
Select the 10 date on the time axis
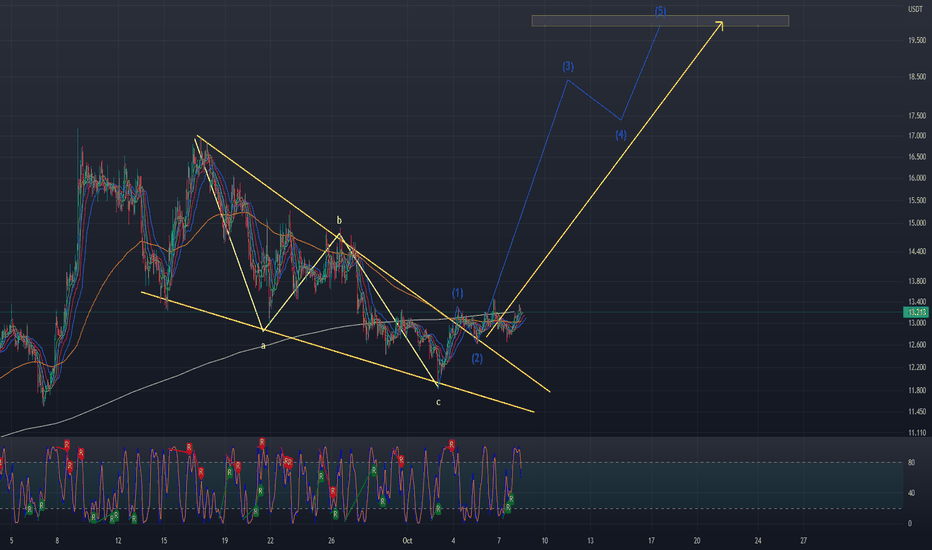click(x=544, y=541)
